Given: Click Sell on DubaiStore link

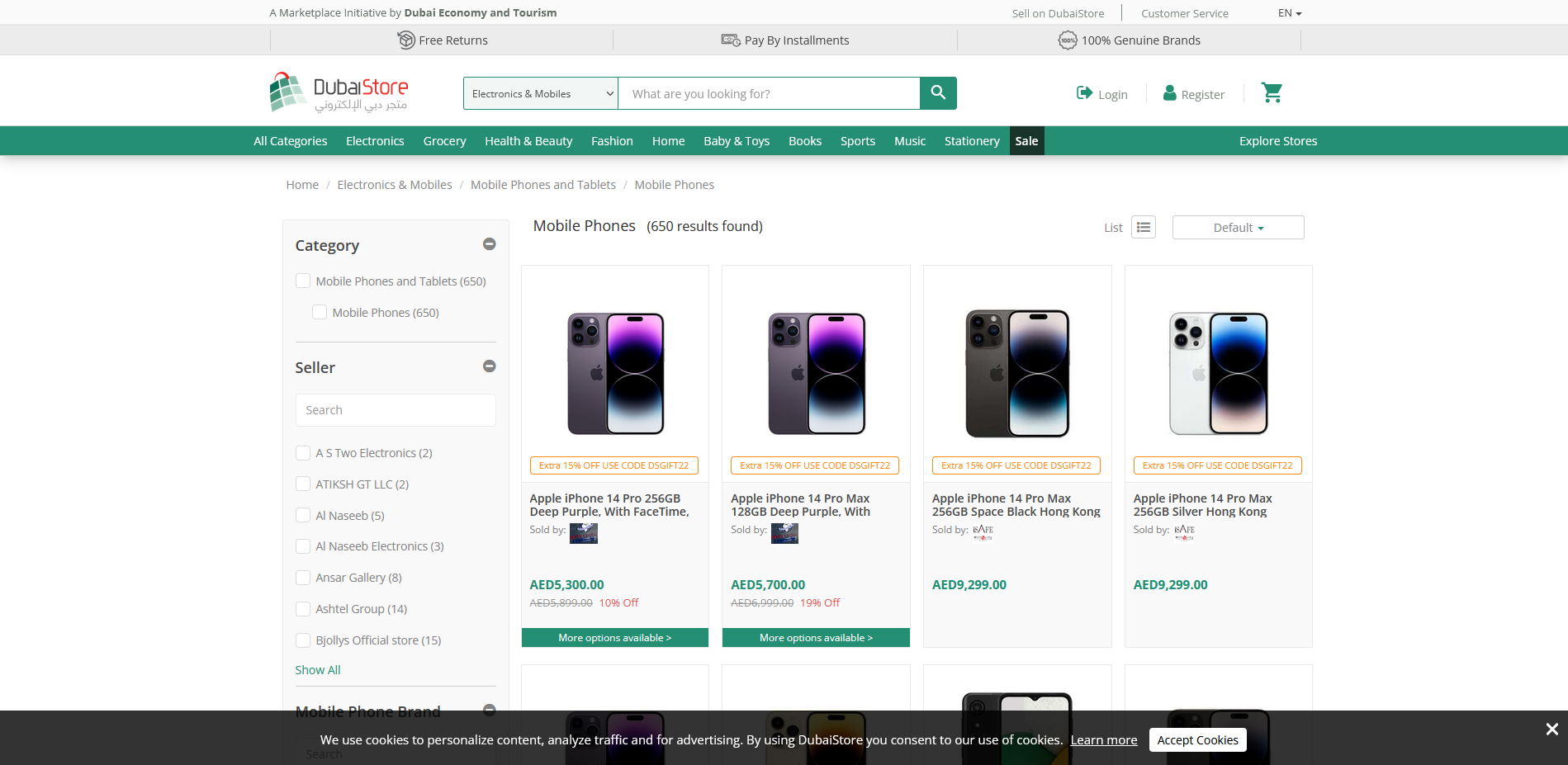Looking at the screenshot, I should pyautogui.click(x=1058, y=13).
